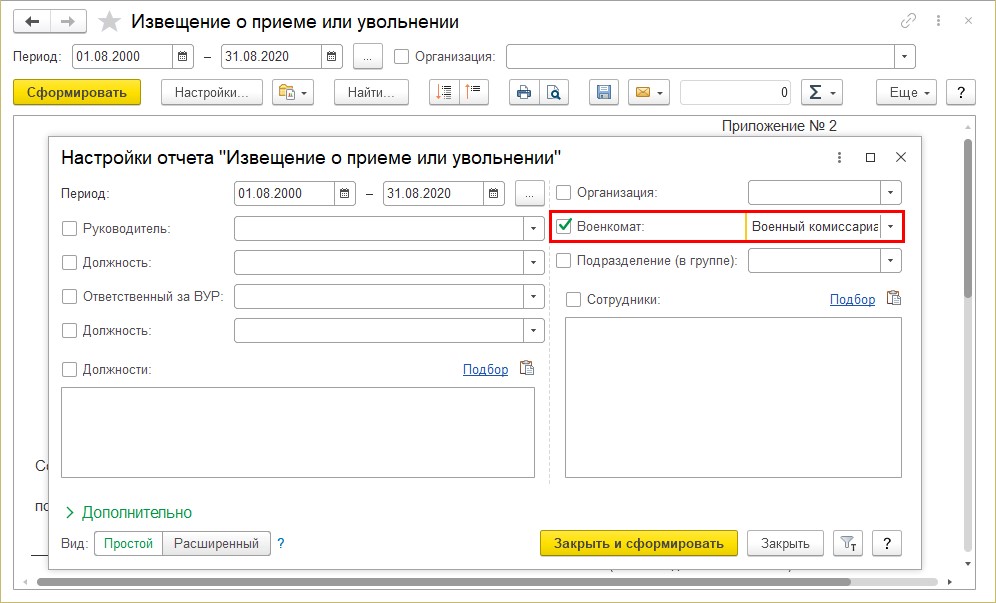This screenshot has height=603, width=996.
Task: Choose period with main ellipsis button
Action: coord(368,57)
